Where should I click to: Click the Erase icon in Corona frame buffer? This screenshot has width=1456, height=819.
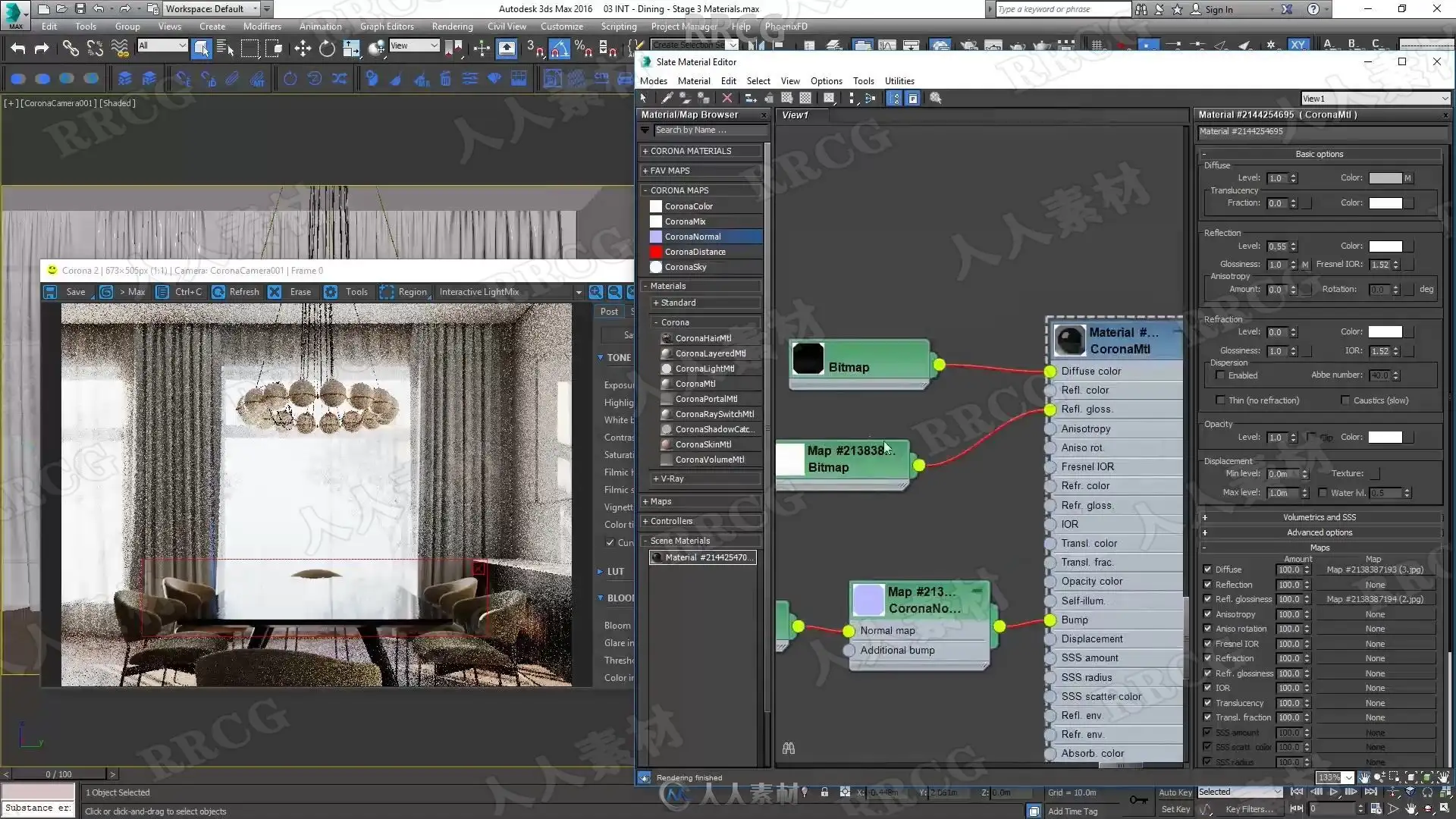[275, 292]
